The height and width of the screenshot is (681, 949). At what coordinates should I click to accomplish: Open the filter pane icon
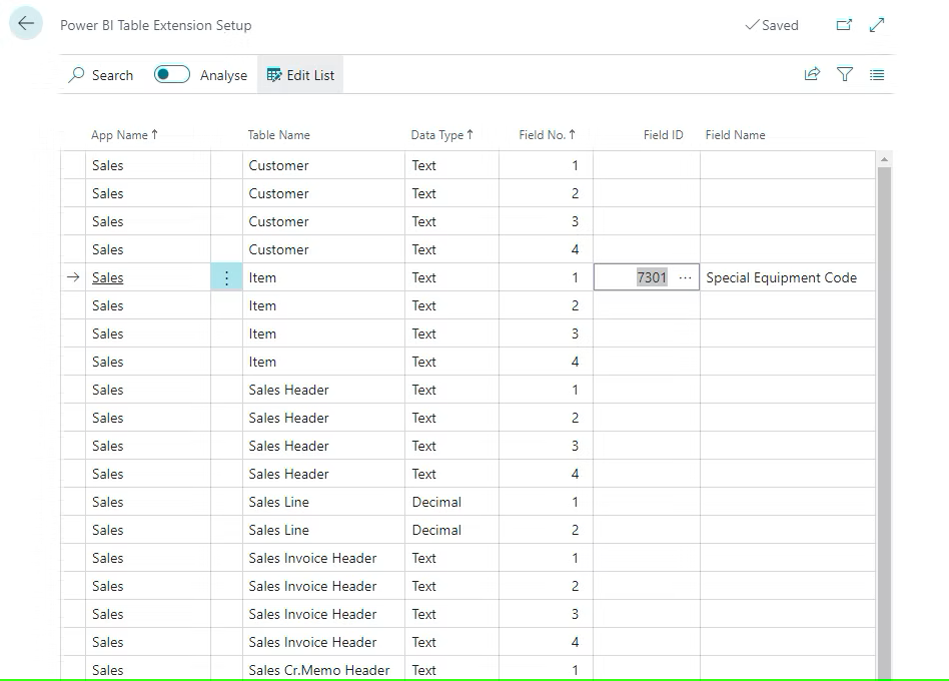(x=845, y=74)
